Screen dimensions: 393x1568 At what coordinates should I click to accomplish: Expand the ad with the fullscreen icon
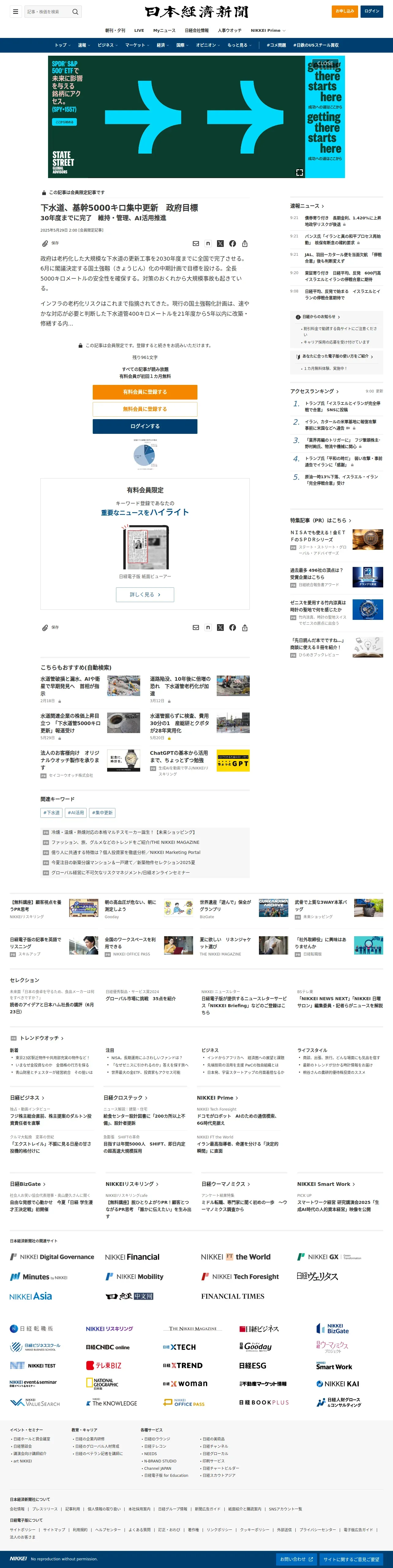point(299,173)
